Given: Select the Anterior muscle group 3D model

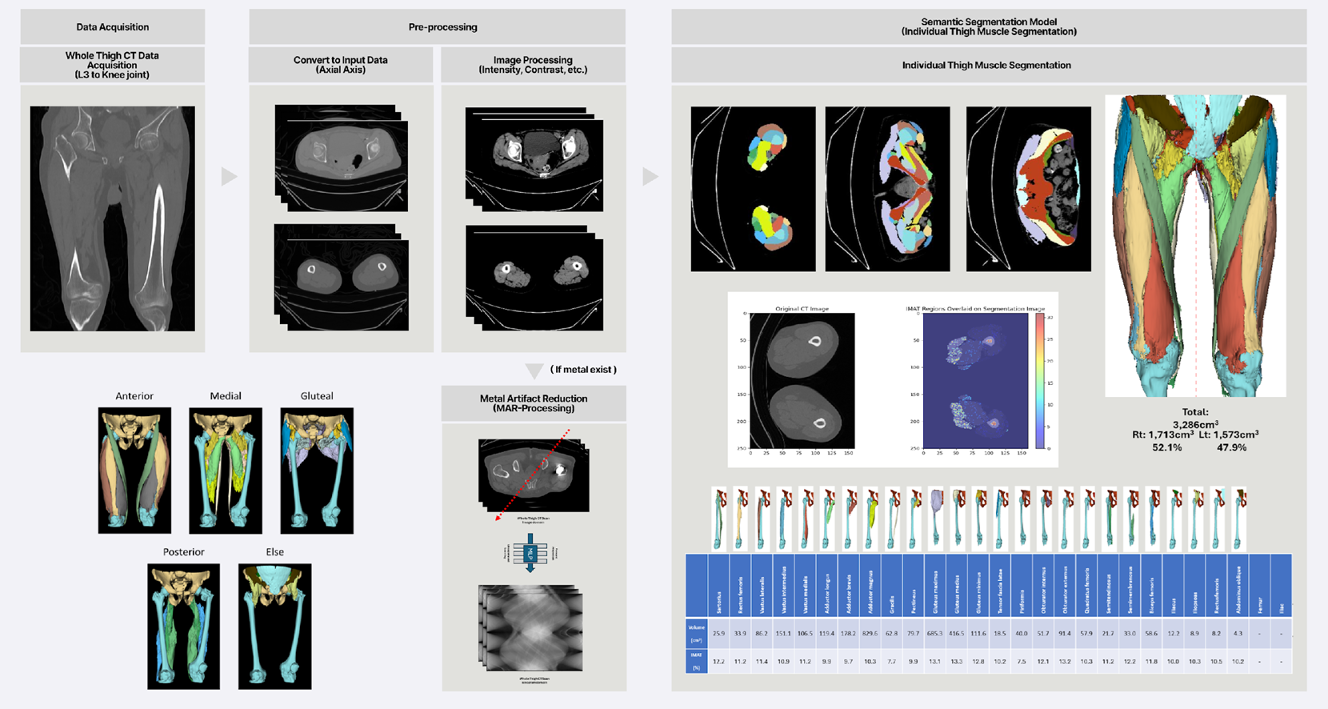Looking at the screenshot, I should 135,468.
